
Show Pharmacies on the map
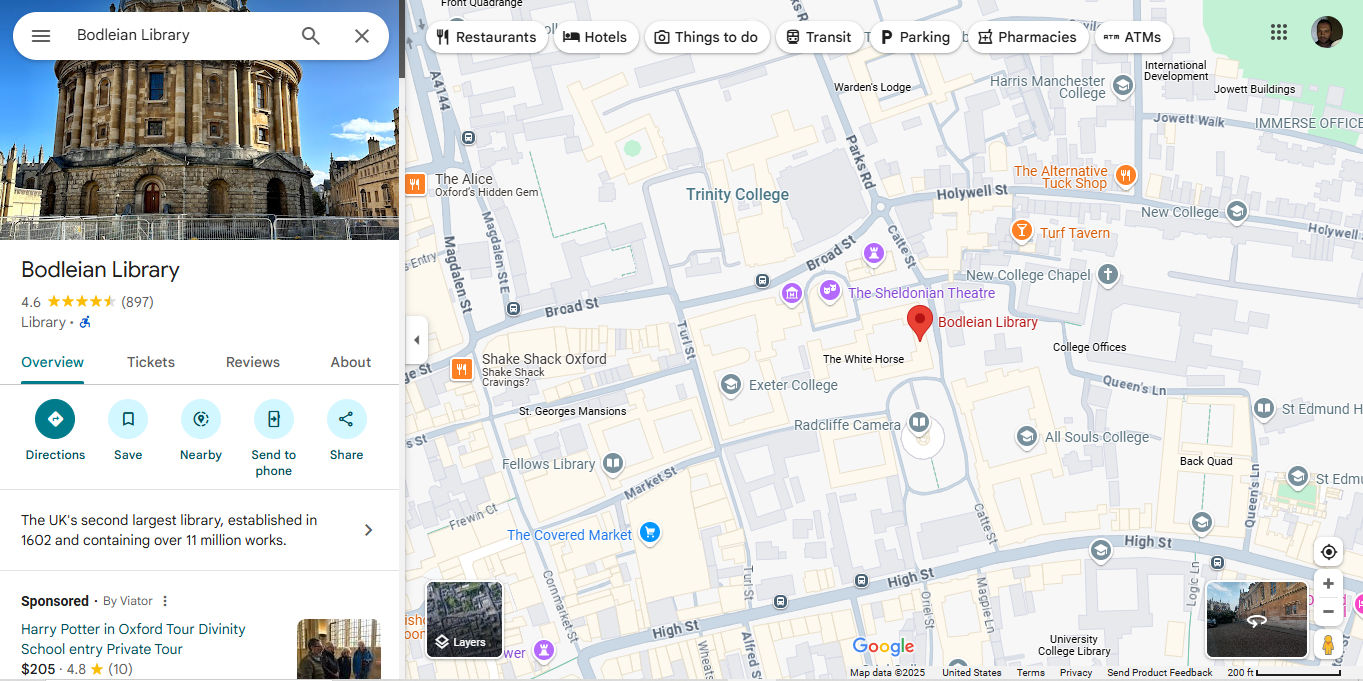(1028, 37)
